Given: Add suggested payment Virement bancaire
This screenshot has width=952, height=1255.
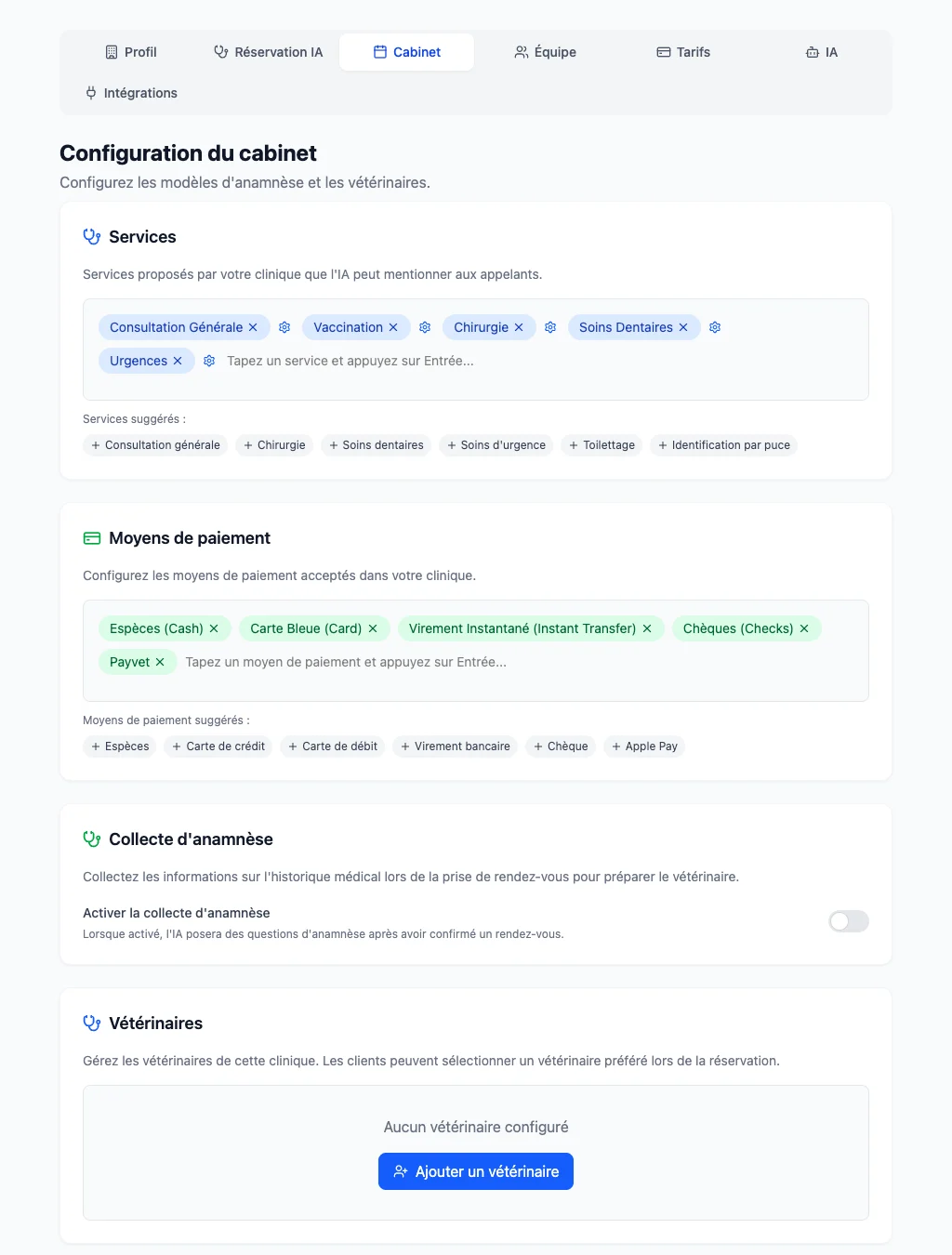Looking at the screenshot, I should 455,746.
